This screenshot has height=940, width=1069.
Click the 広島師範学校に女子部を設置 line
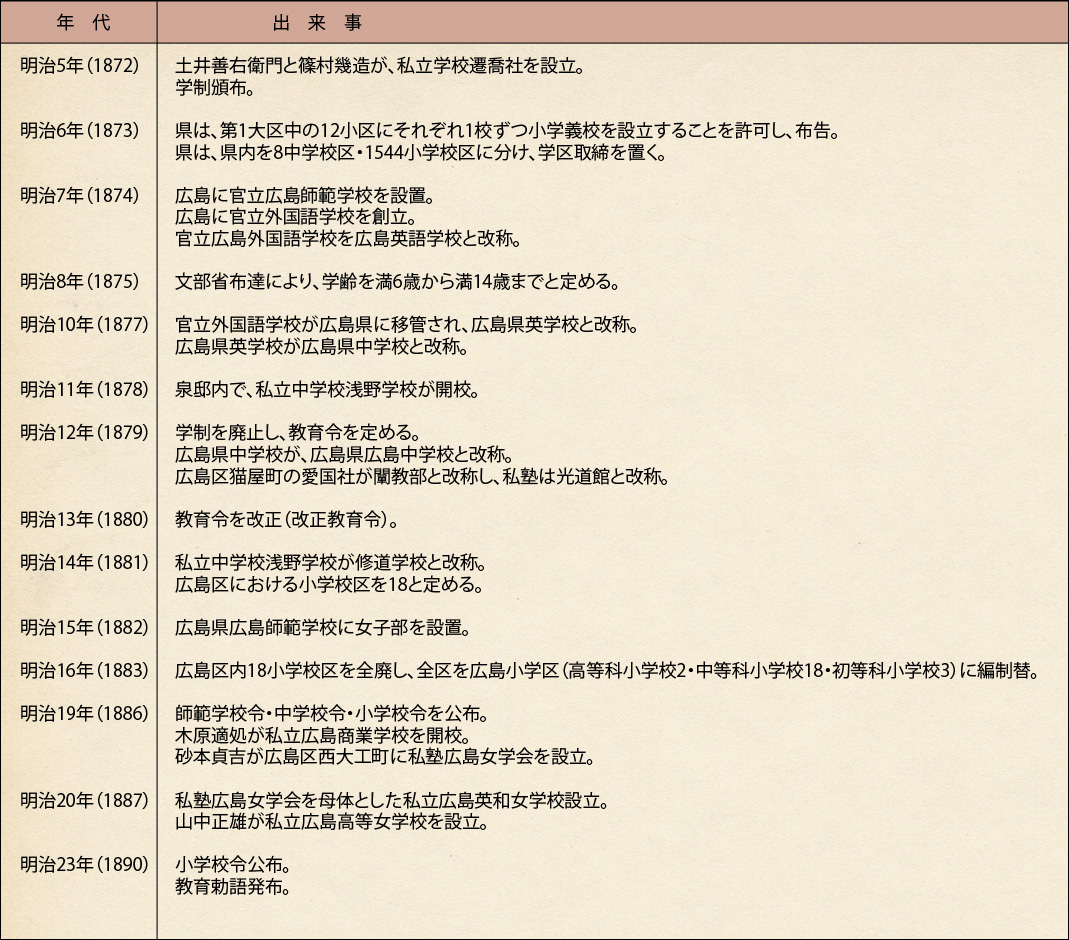(323, 628)
